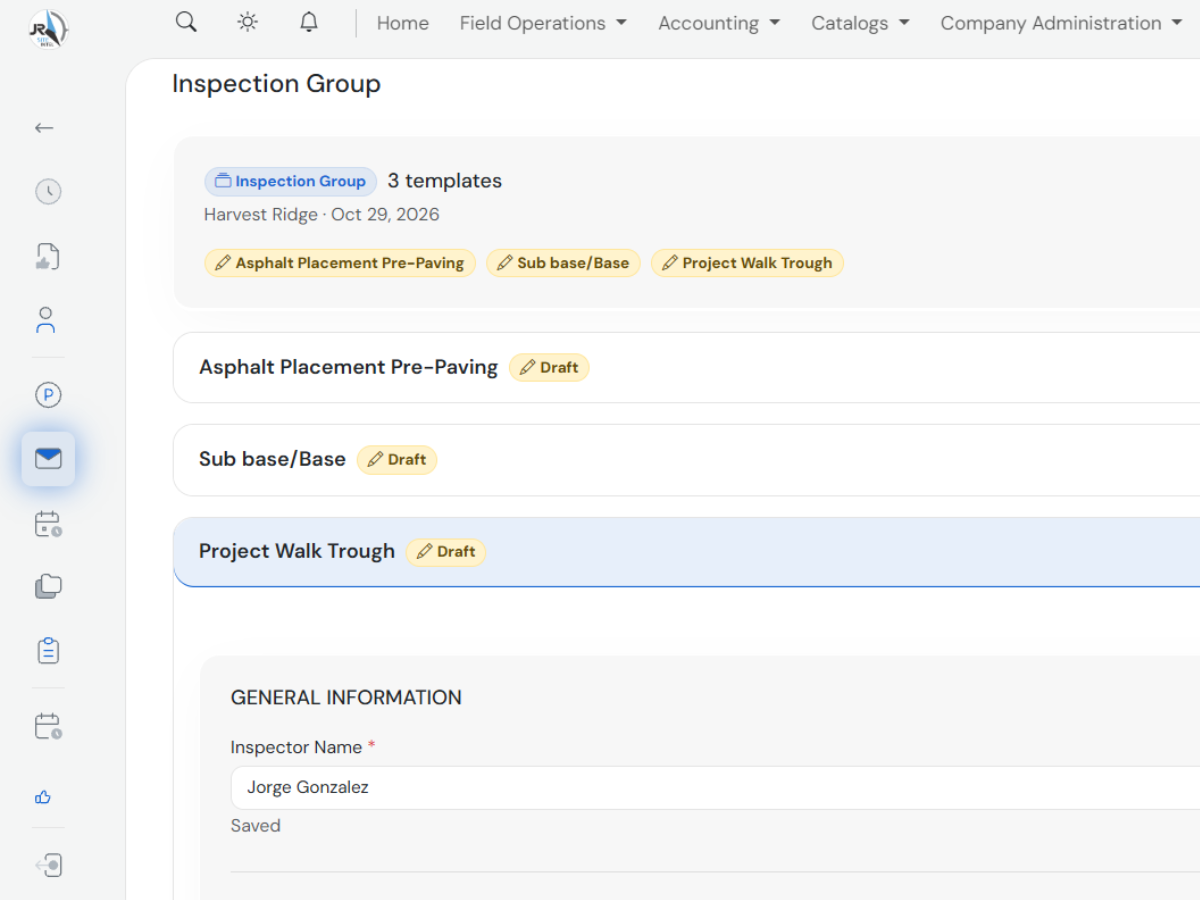
Task: Open the clipboard checklist sidebar icon
Action: point(48,651)
